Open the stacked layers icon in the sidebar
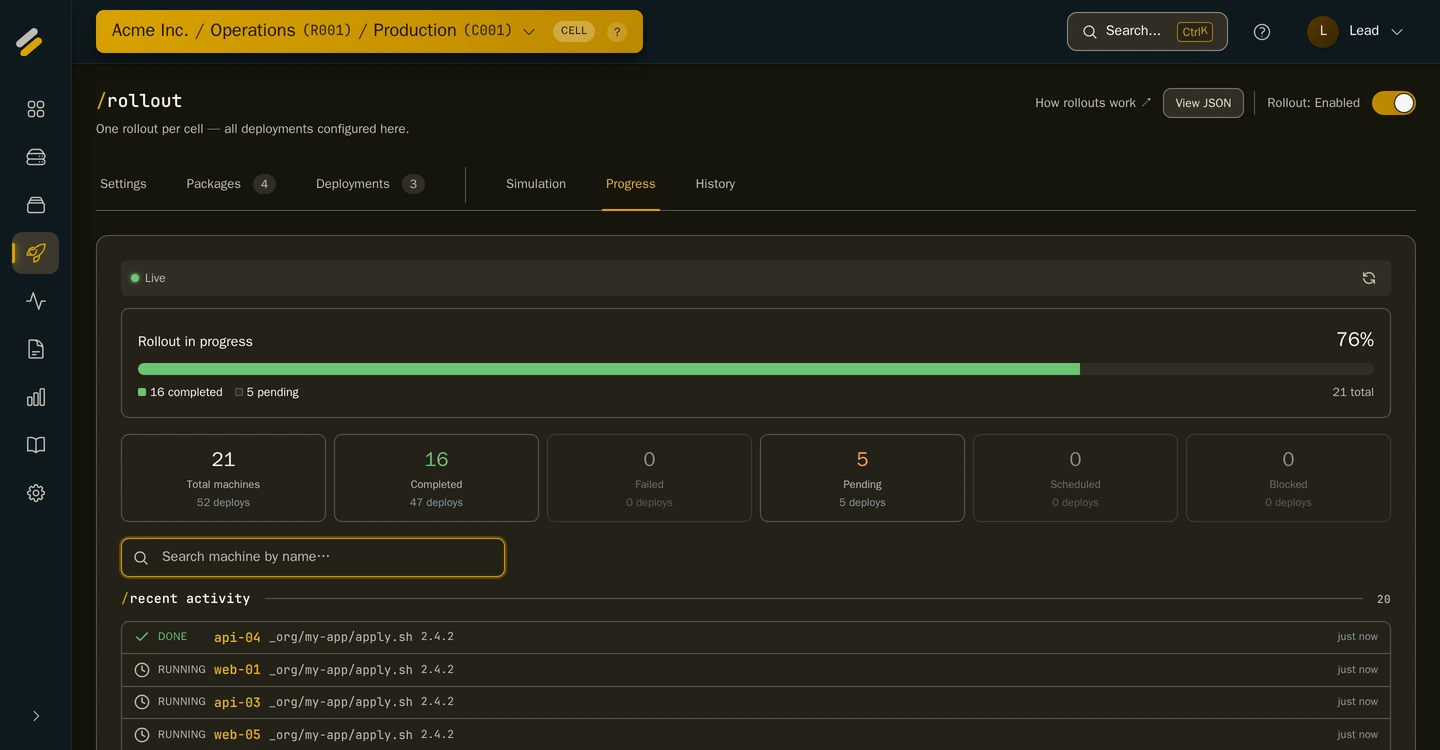Viewport: 1440px width, 750px height. 36,205
